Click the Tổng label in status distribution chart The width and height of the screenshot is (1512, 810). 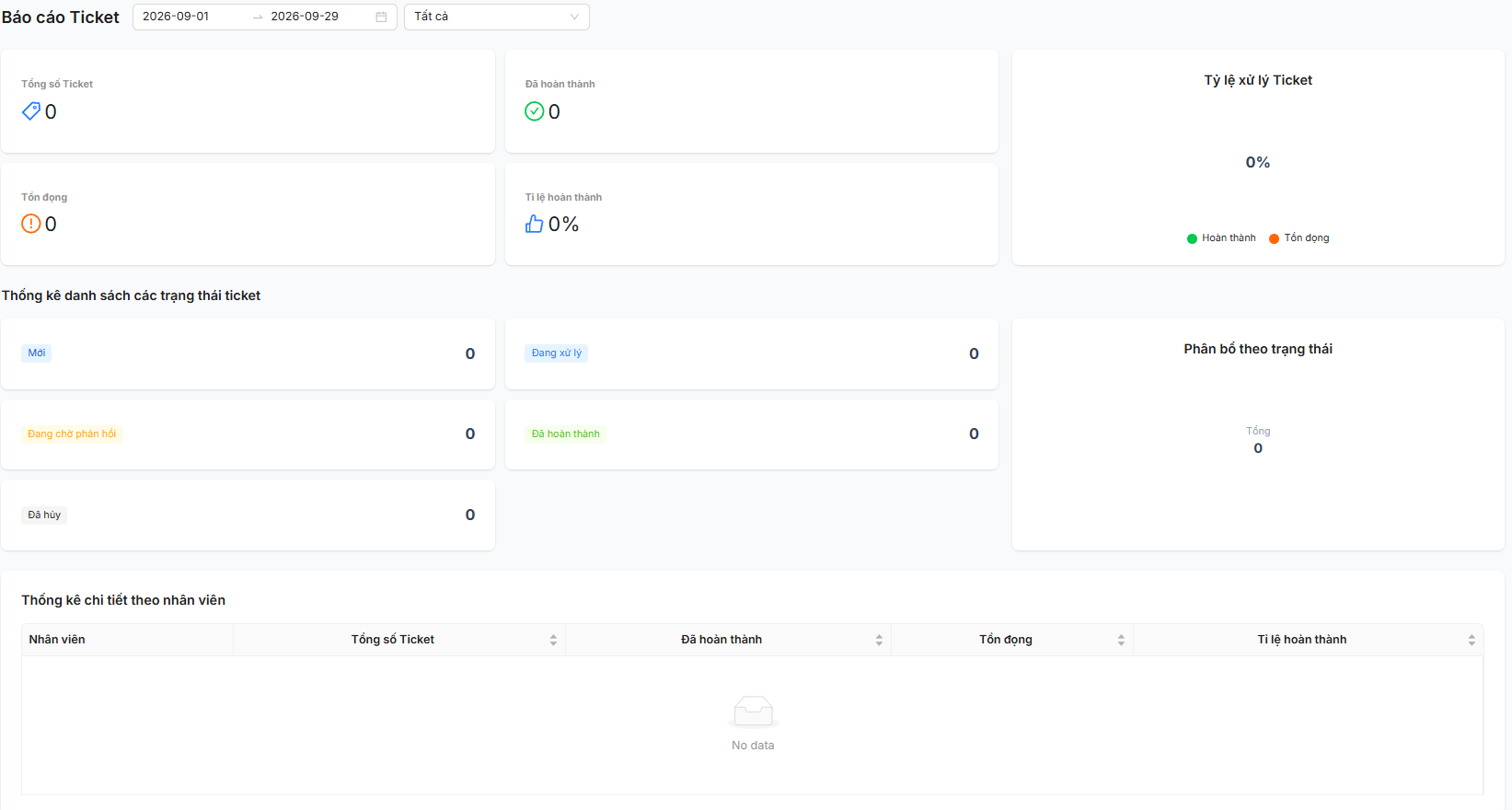[x=1258, y=432]
